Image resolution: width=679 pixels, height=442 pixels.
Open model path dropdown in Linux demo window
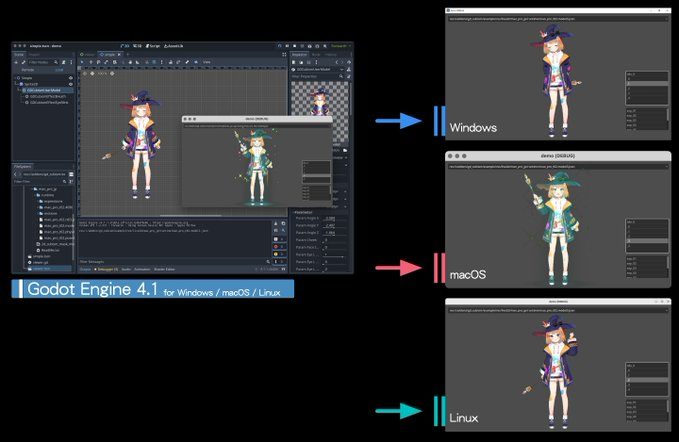[558, 310]
